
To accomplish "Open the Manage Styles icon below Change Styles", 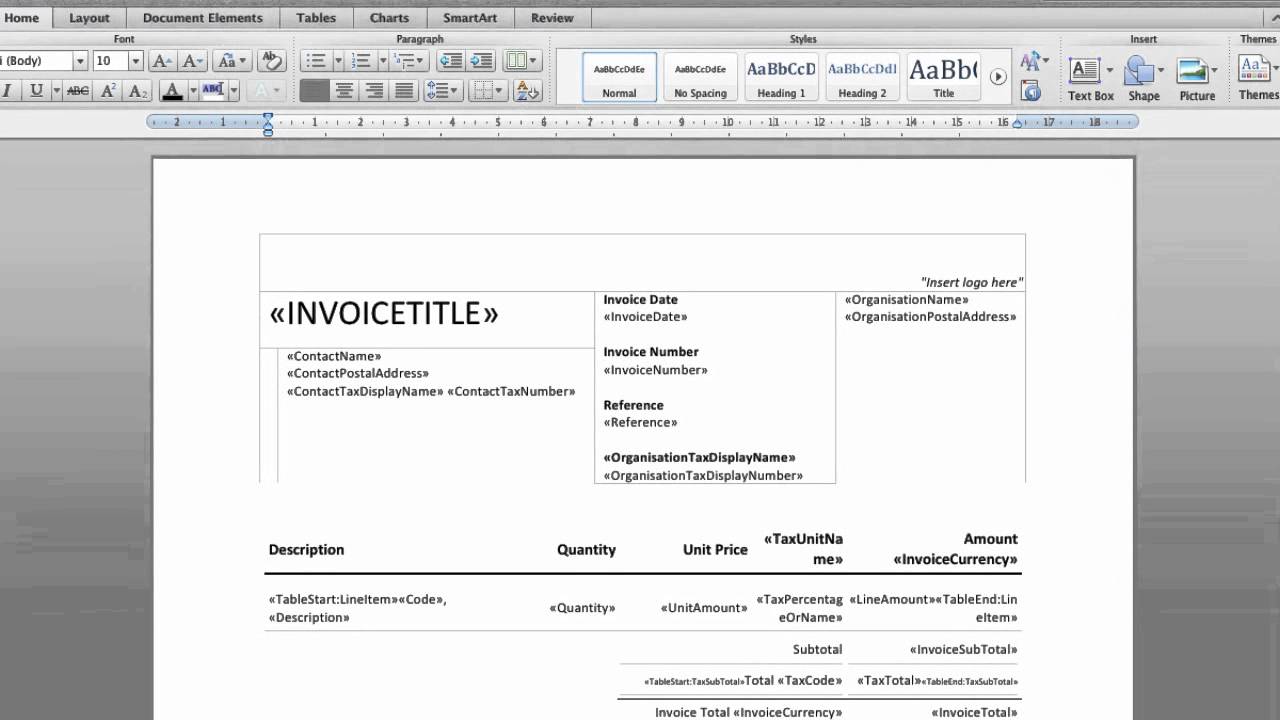I will point(1030,90).
